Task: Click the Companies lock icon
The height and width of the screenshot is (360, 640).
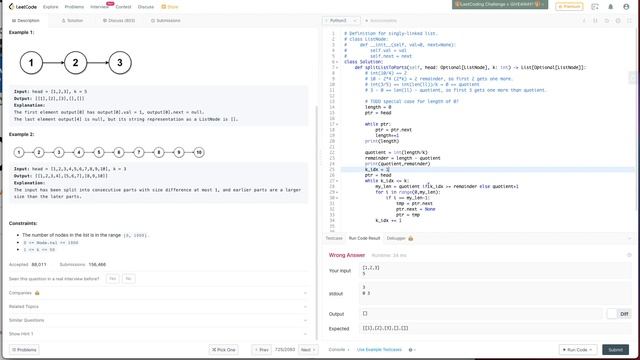Action: pyautogui.click(x=37, y=293)
